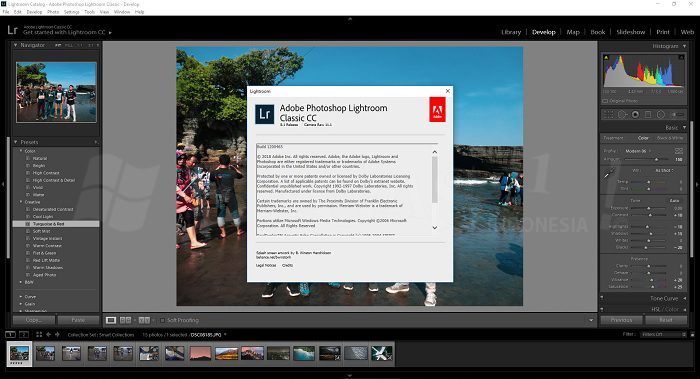The height and width of the screenshot is (379, 700).
Task: Click the Reset button
Action: [666, 320]
